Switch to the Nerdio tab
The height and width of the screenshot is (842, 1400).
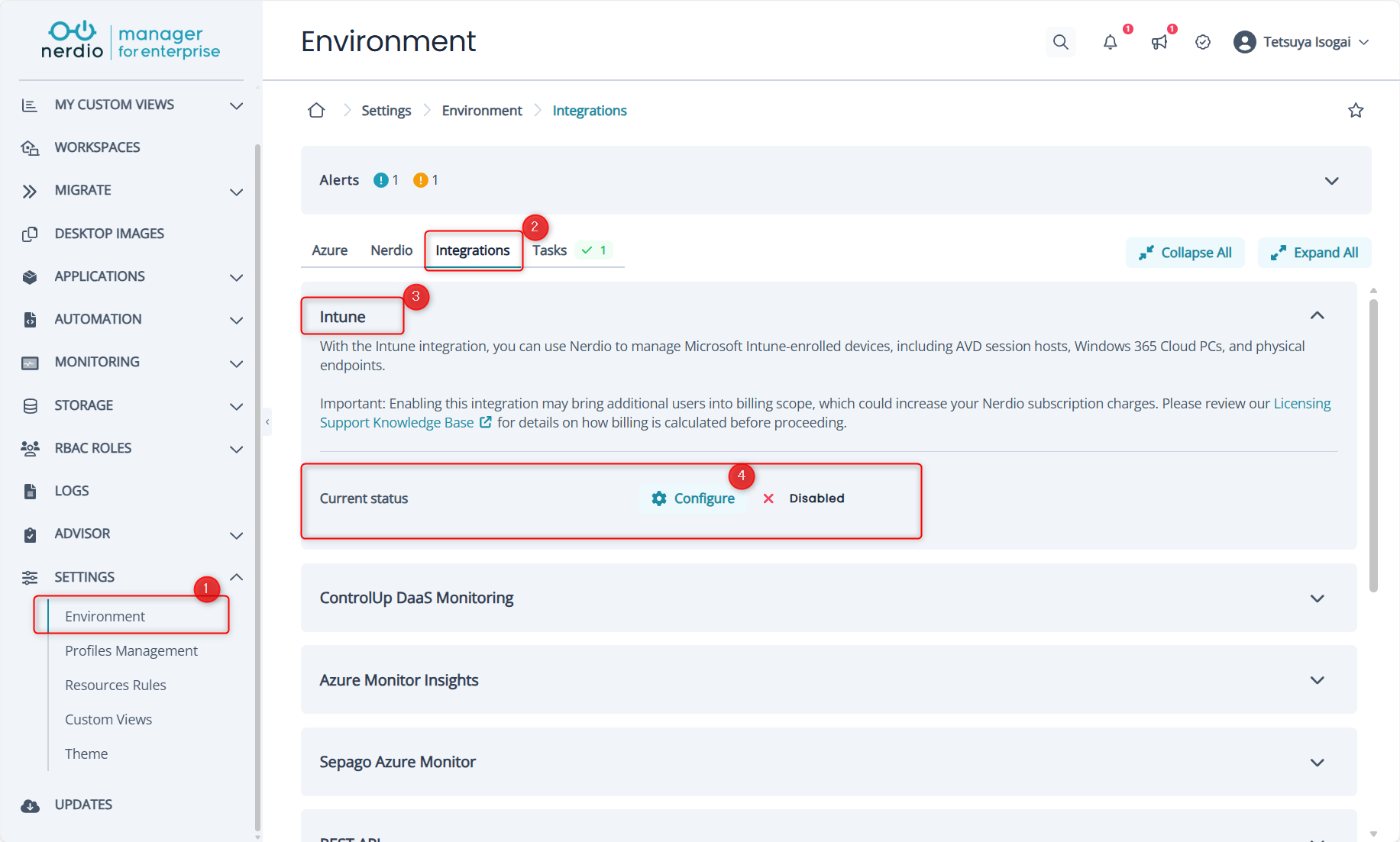[x=391, y=251]
